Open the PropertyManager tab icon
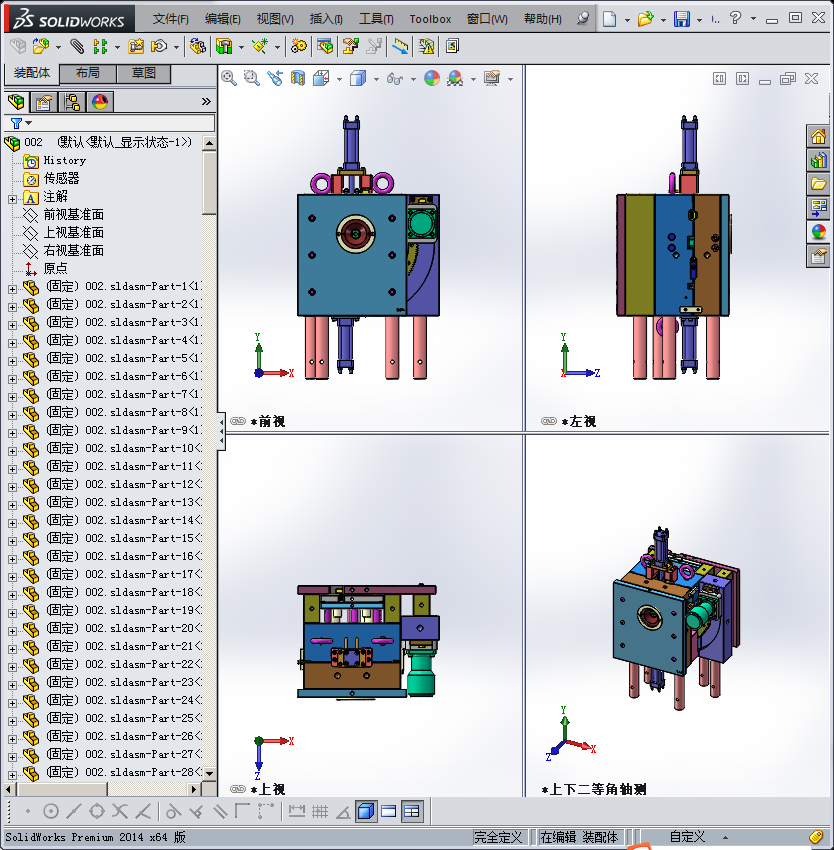This screenshot has height=850, width=834. 44,101
